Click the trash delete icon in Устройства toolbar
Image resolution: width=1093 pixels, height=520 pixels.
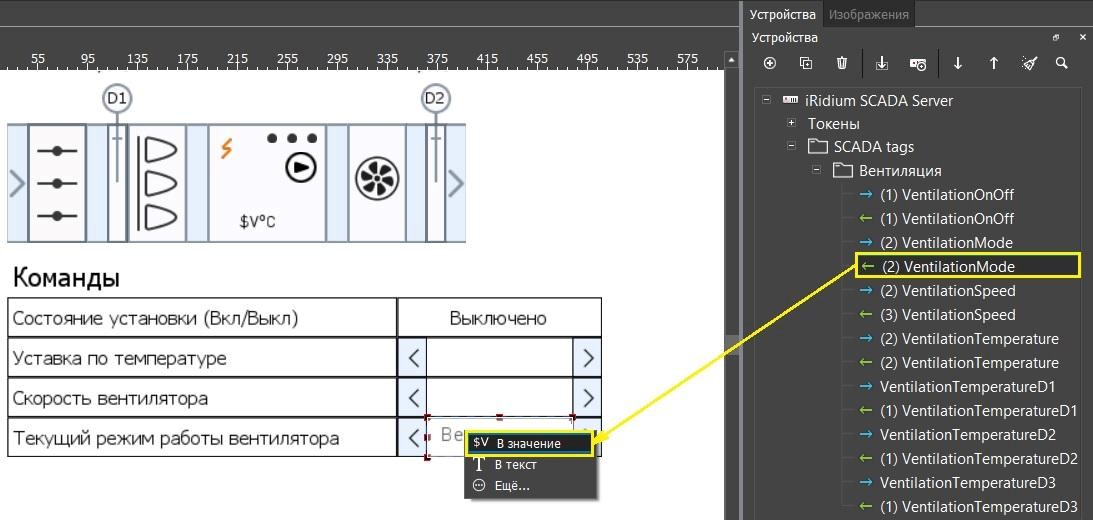(842, 63)
